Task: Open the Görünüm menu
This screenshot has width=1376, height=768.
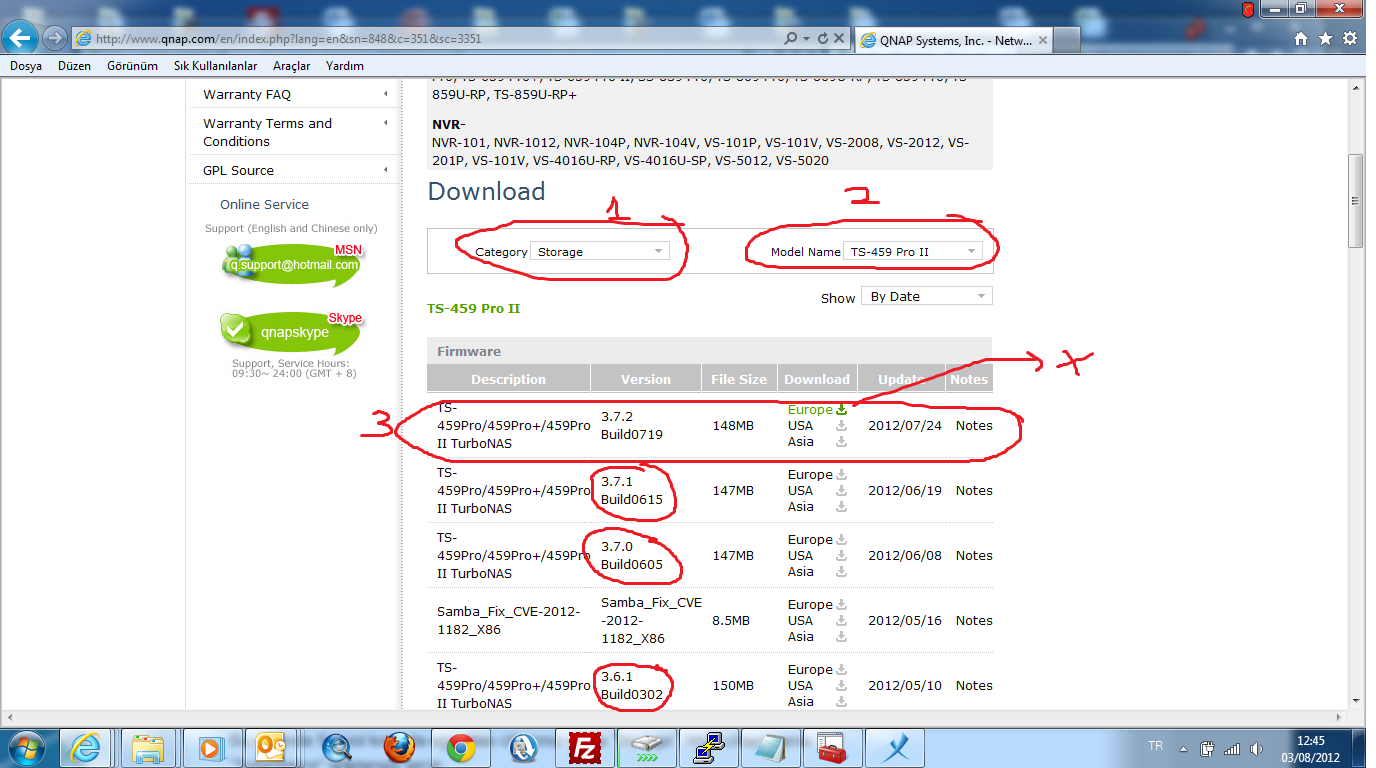Action: coord(133,66)
